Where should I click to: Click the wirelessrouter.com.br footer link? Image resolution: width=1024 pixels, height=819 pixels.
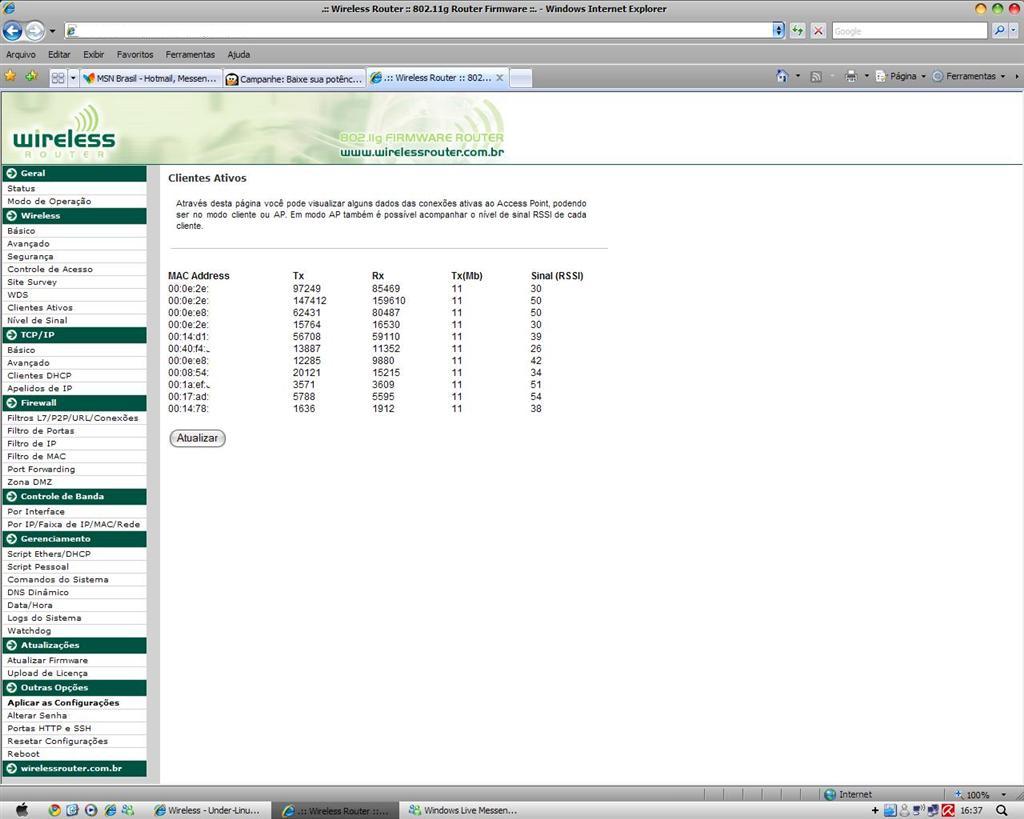pos(74,769)
